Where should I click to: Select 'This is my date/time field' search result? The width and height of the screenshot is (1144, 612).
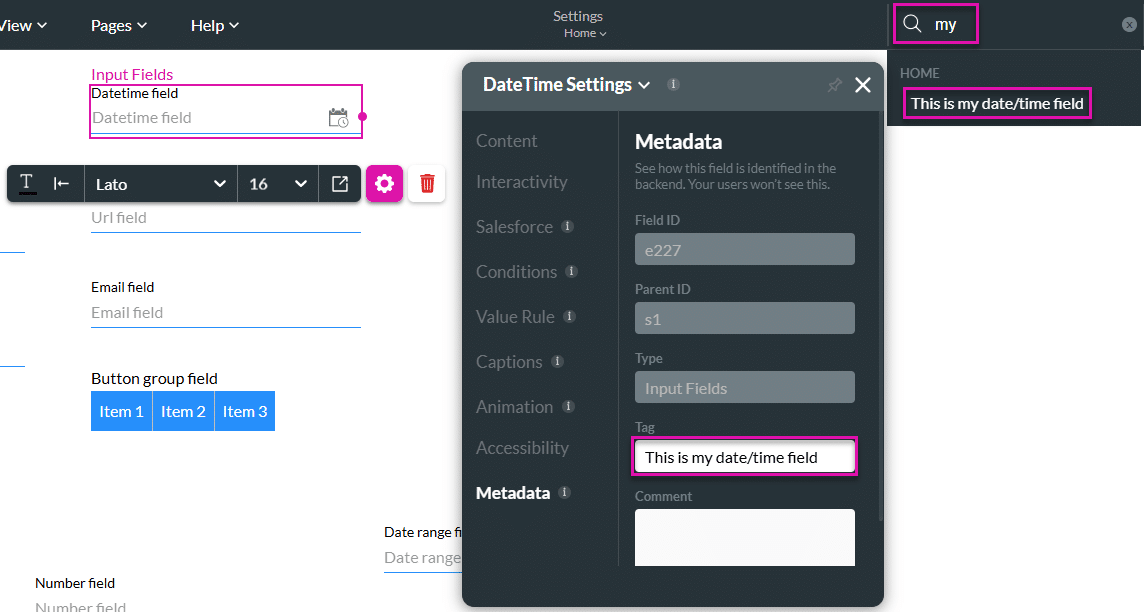click(x=997, y=104)
